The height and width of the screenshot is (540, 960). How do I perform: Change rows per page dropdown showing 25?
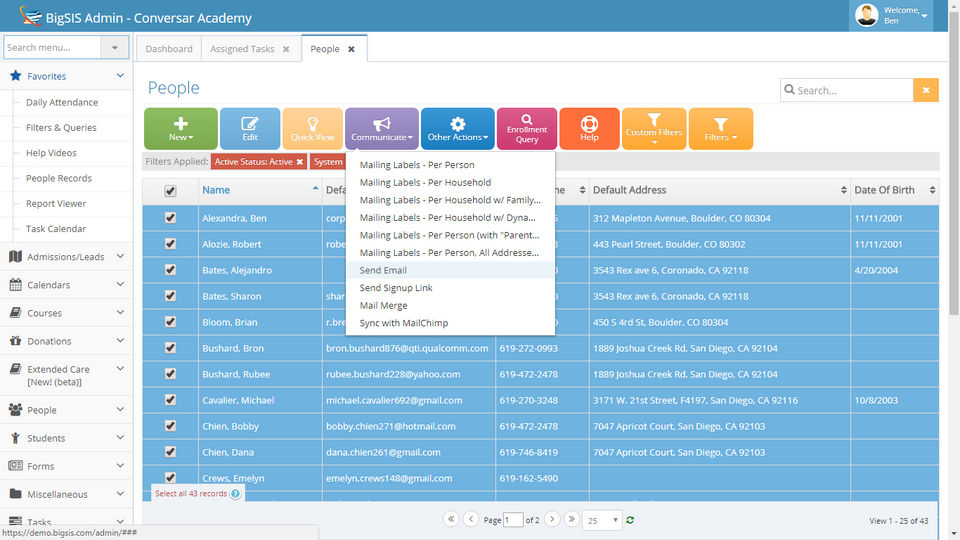coord(602,520)
